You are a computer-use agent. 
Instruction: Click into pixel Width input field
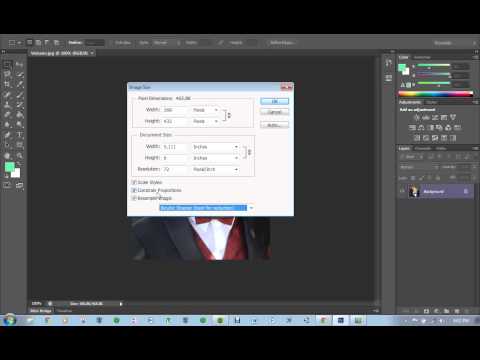point(175,110)
